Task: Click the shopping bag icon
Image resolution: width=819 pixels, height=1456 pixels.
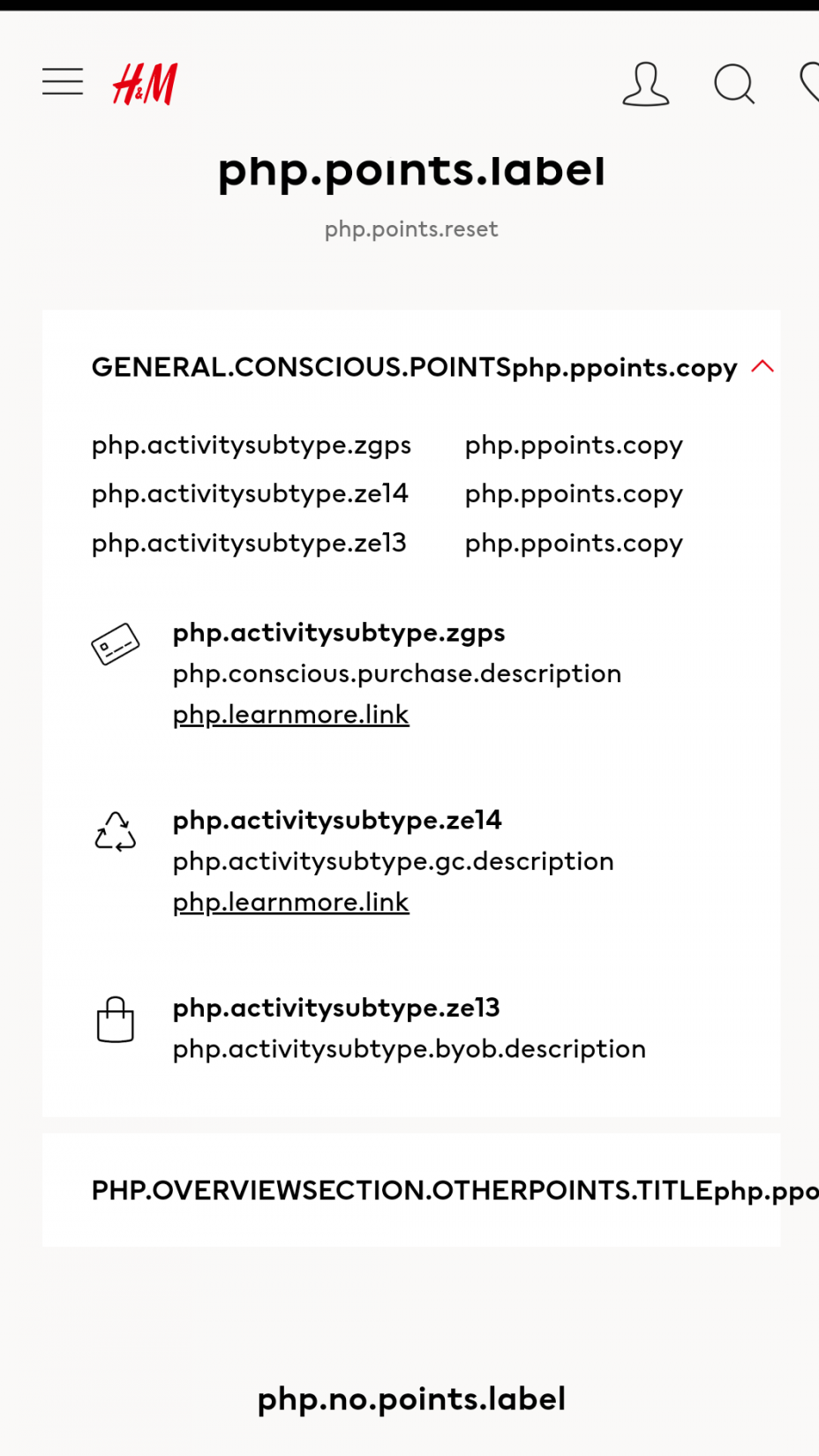Action: [116, 1020]
